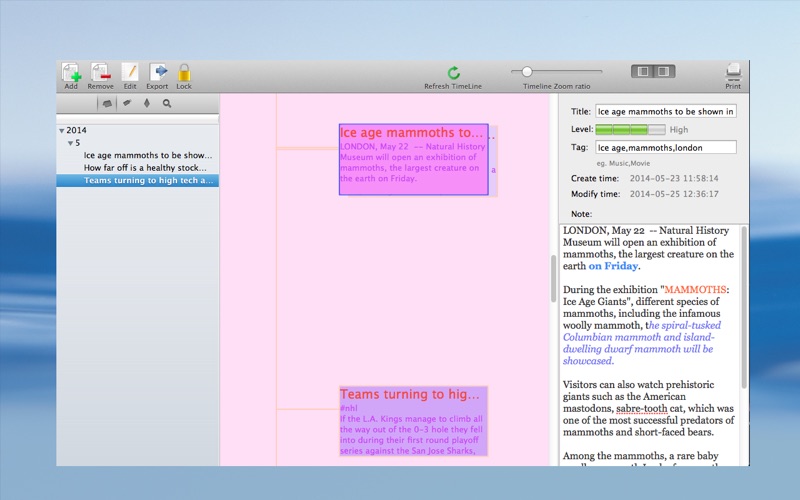The image size is (800, 500).
Task: Collapse the month 5 group
Action: click(70, 143)
